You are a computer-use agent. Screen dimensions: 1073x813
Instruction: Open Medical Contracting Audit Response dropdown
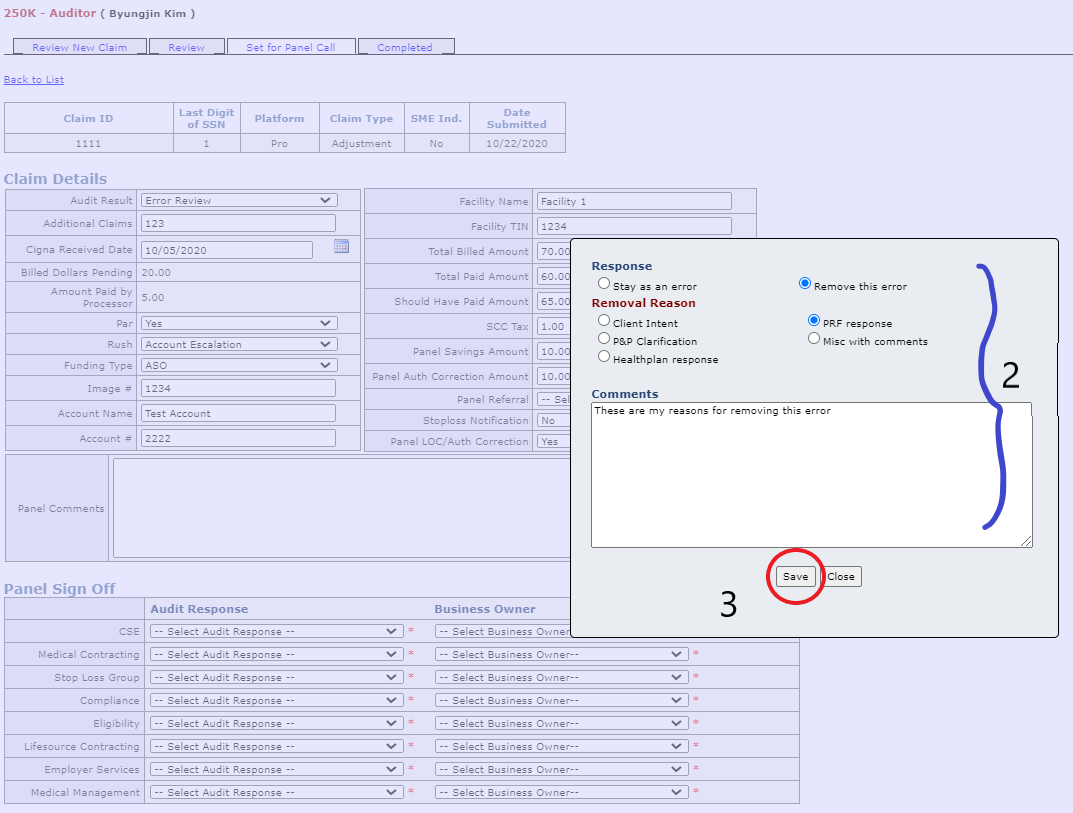click(276, 654)
